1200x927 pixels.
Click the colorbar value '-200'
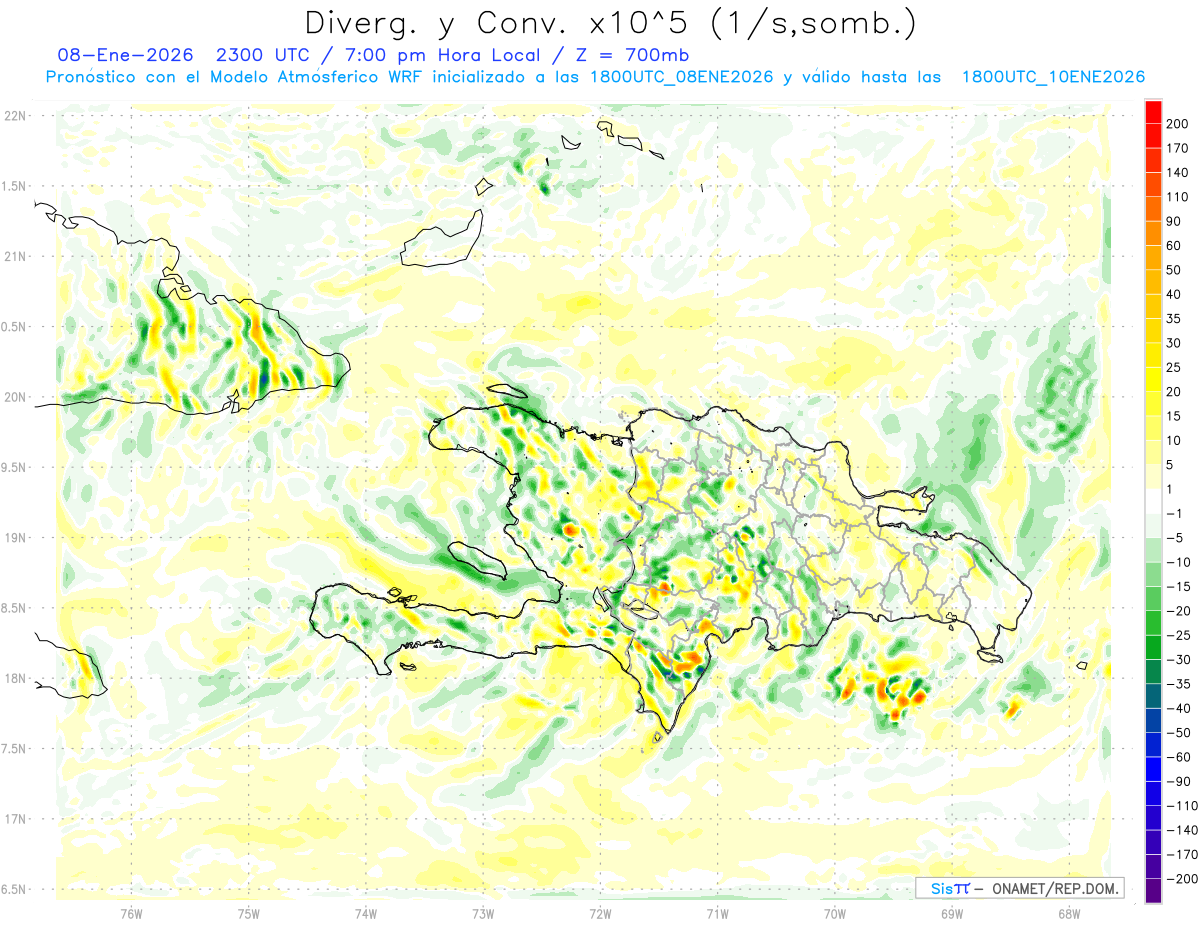click(1182, 879)
